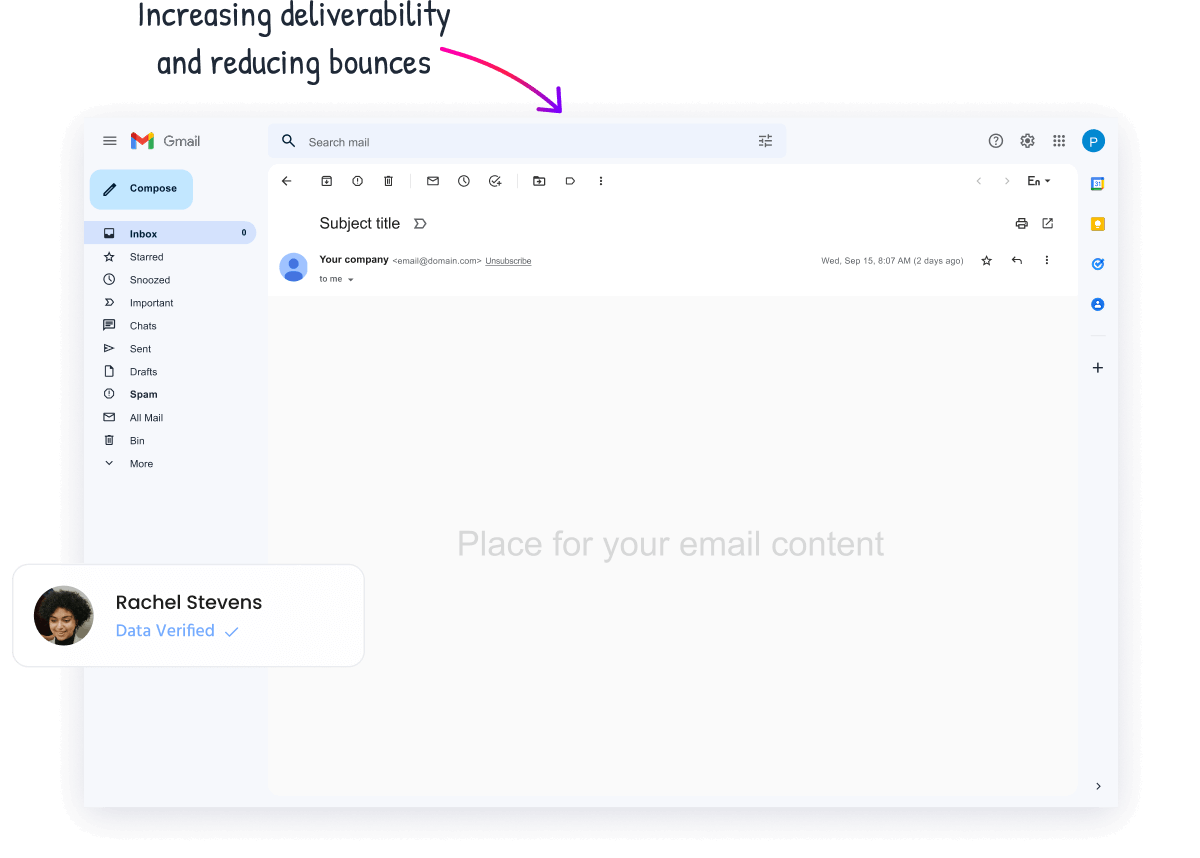Print the email conversation
This screenshot has height=858, width=1200.
click(x=1021, y=223)
